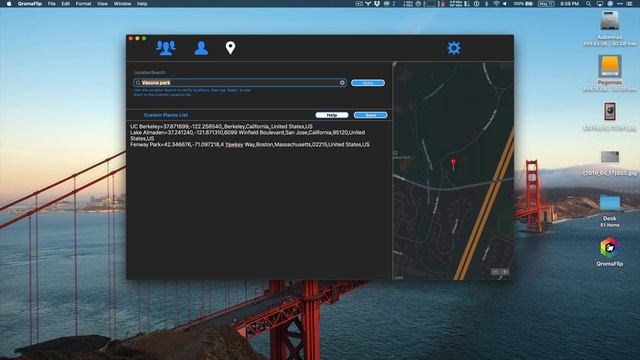
Task: Zoom in the map with plus button
Action: pyautogui.click(x=504, y=272)
